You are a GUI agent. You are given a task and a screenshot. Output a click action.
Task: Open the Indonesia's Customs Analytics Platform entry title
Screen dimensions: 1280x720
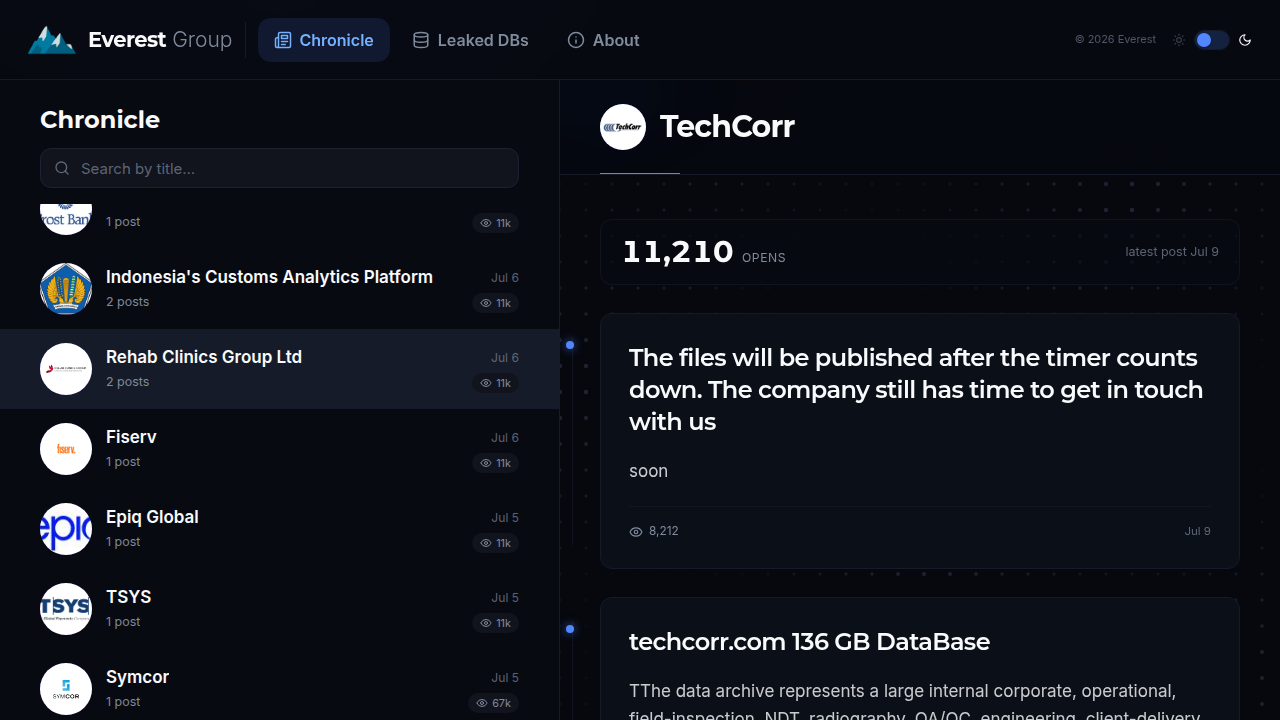(x=269, y=277)
